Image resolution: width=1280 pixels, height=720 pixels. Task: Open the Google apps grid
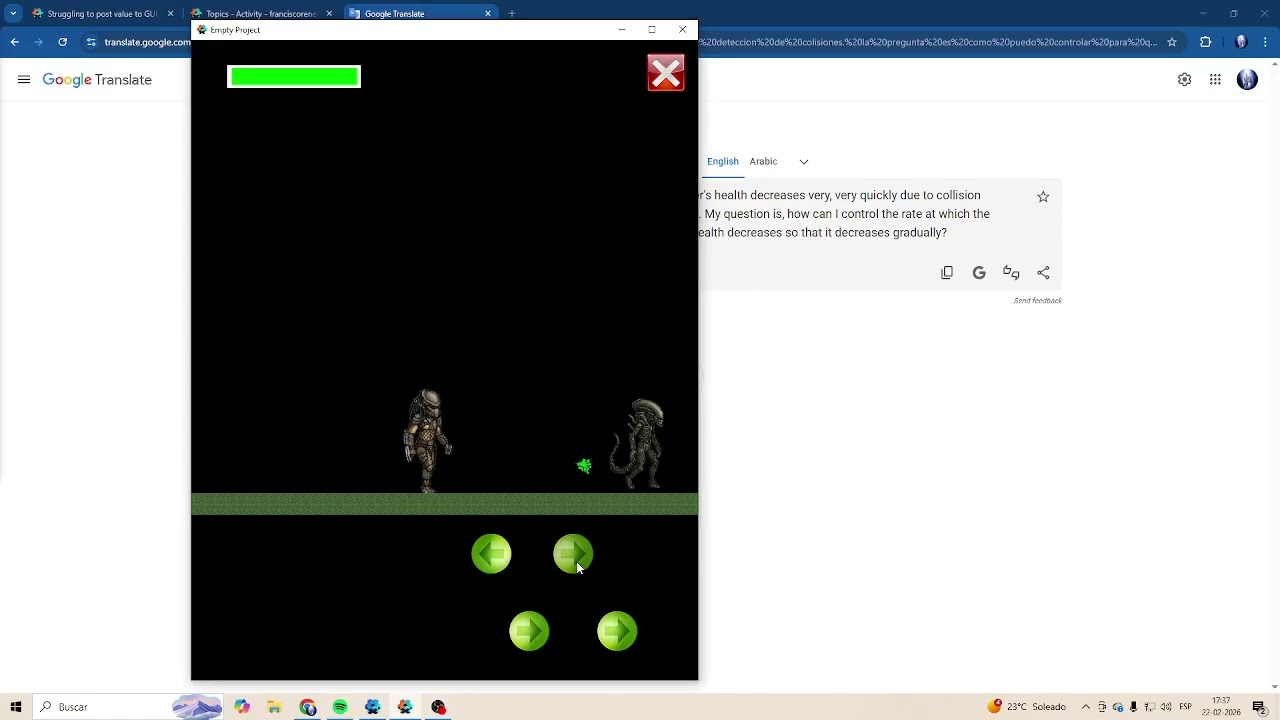click(1215, 80)
